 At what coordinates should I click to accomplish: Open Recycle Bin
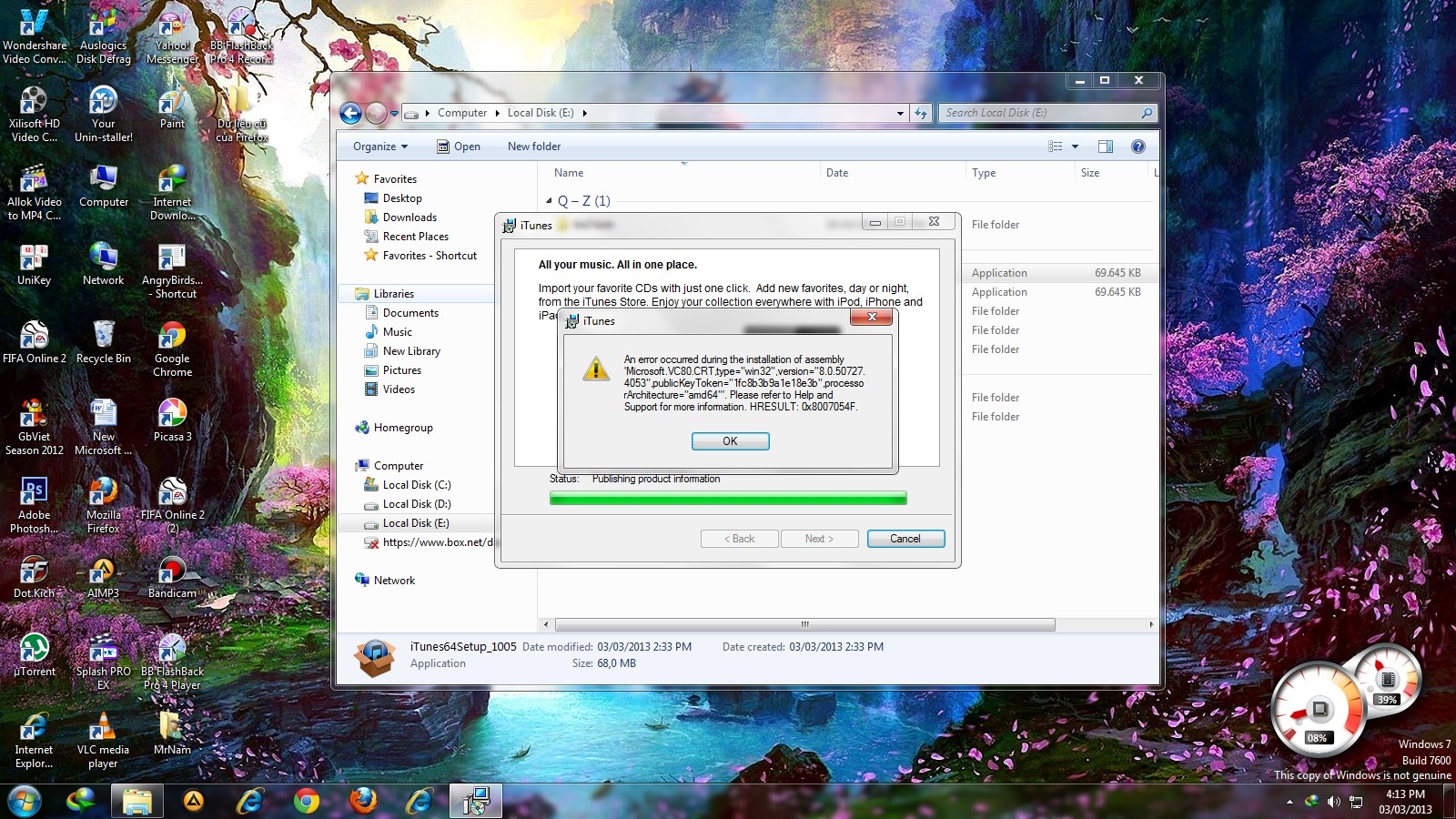click(104, 344)
